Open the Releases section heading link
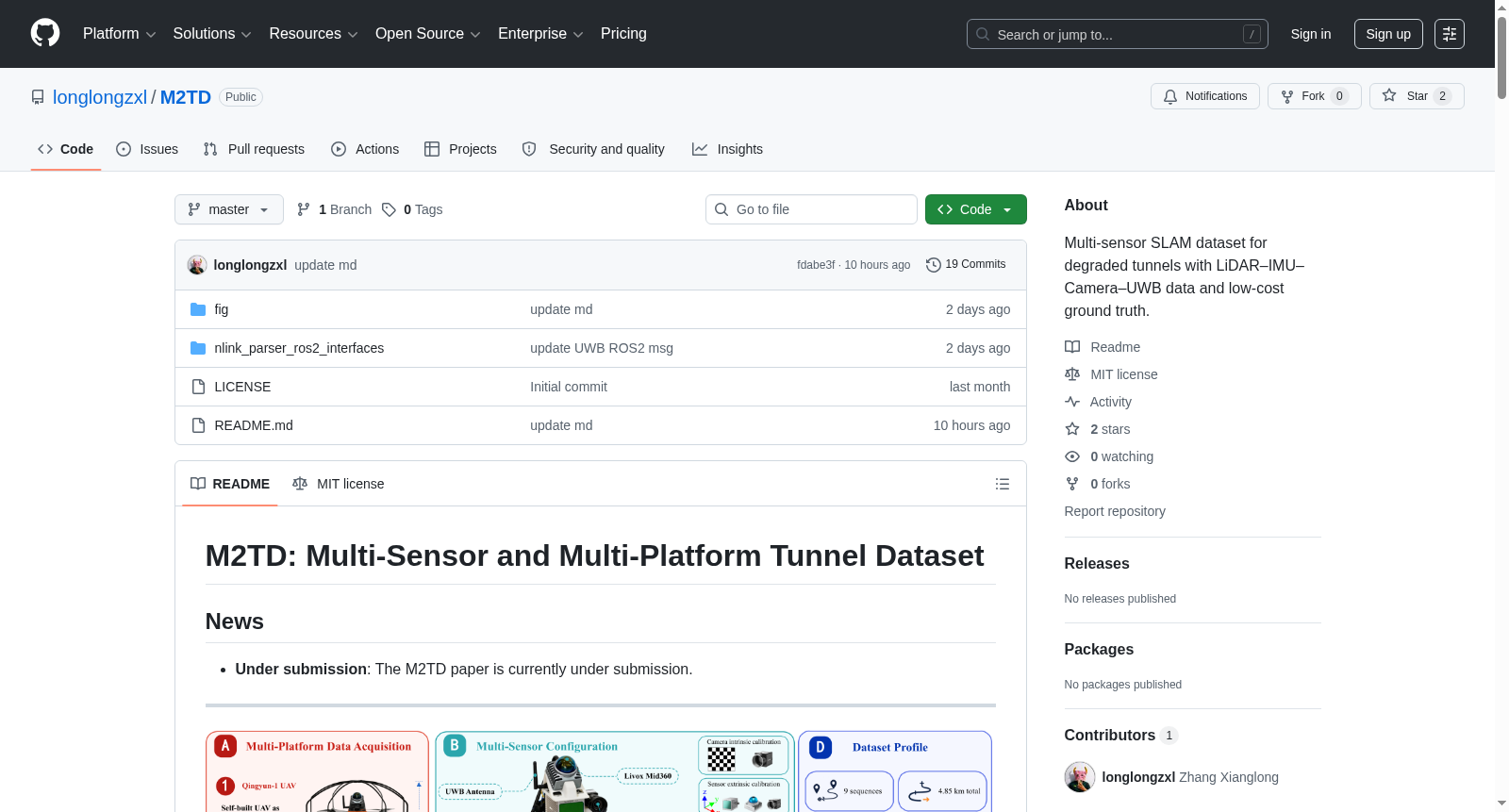This screenshot has height=812, width=1509. click(x=1097, y=563)
